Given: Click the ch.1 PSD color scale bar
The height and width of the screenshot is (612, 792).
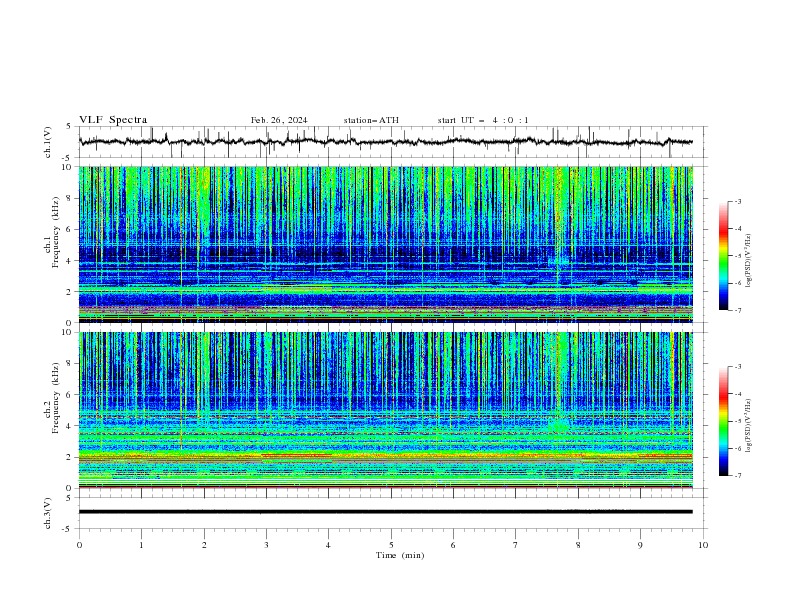Looking at the screenshot, I should 724,255.
